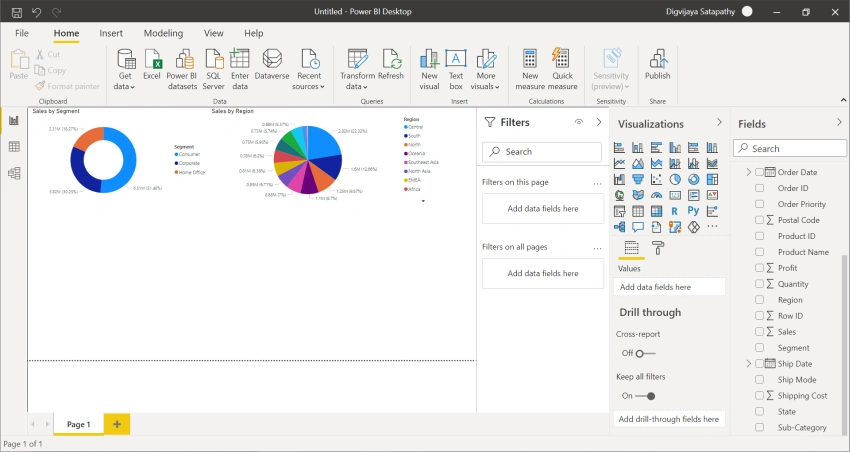Open the File menu
Screen dimensions: 850x452
pos(22,33)
